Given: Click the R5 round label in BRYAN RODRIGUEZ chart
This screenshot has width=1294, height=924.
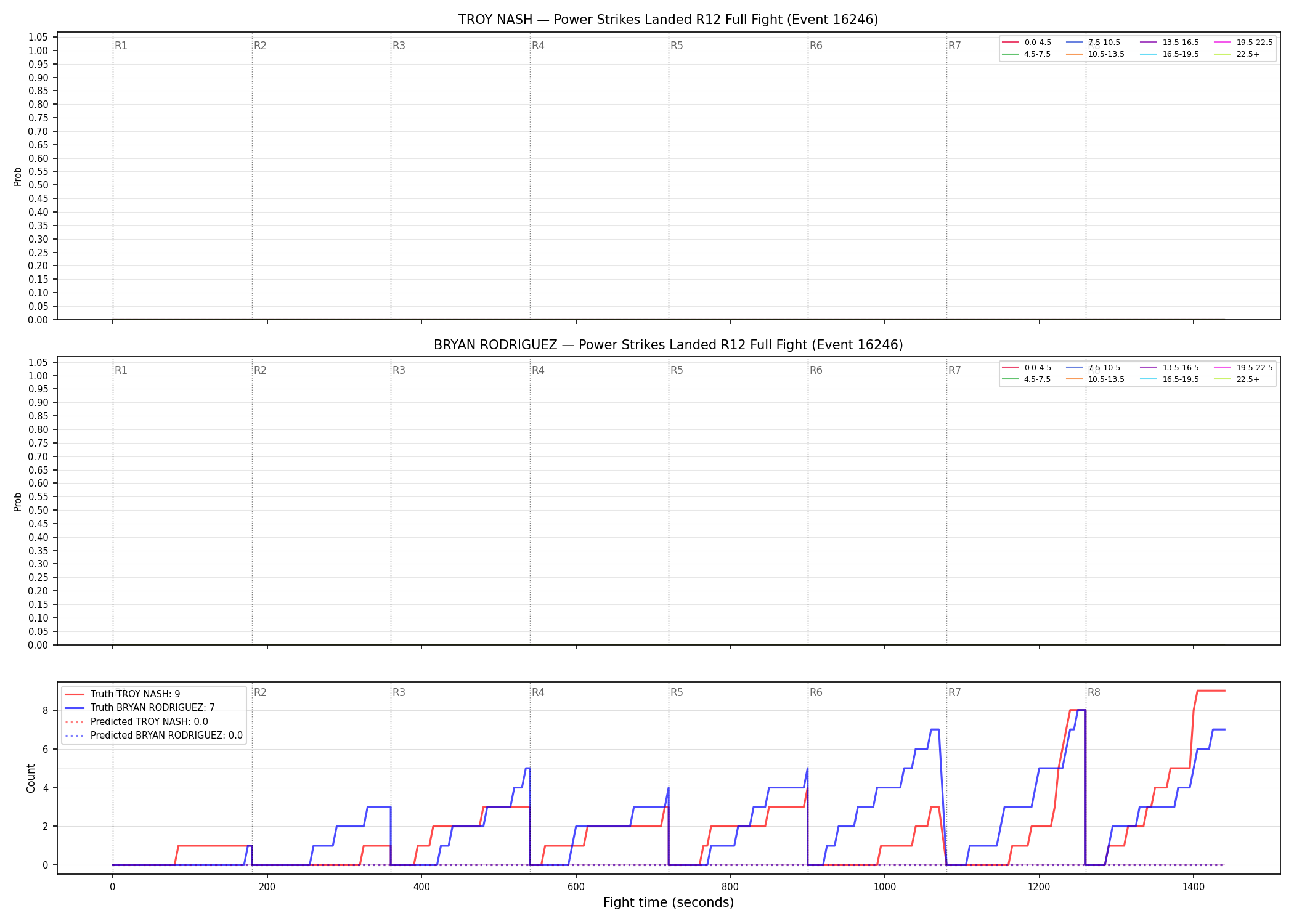Looking at the screenshot, I should click(677, 370).
